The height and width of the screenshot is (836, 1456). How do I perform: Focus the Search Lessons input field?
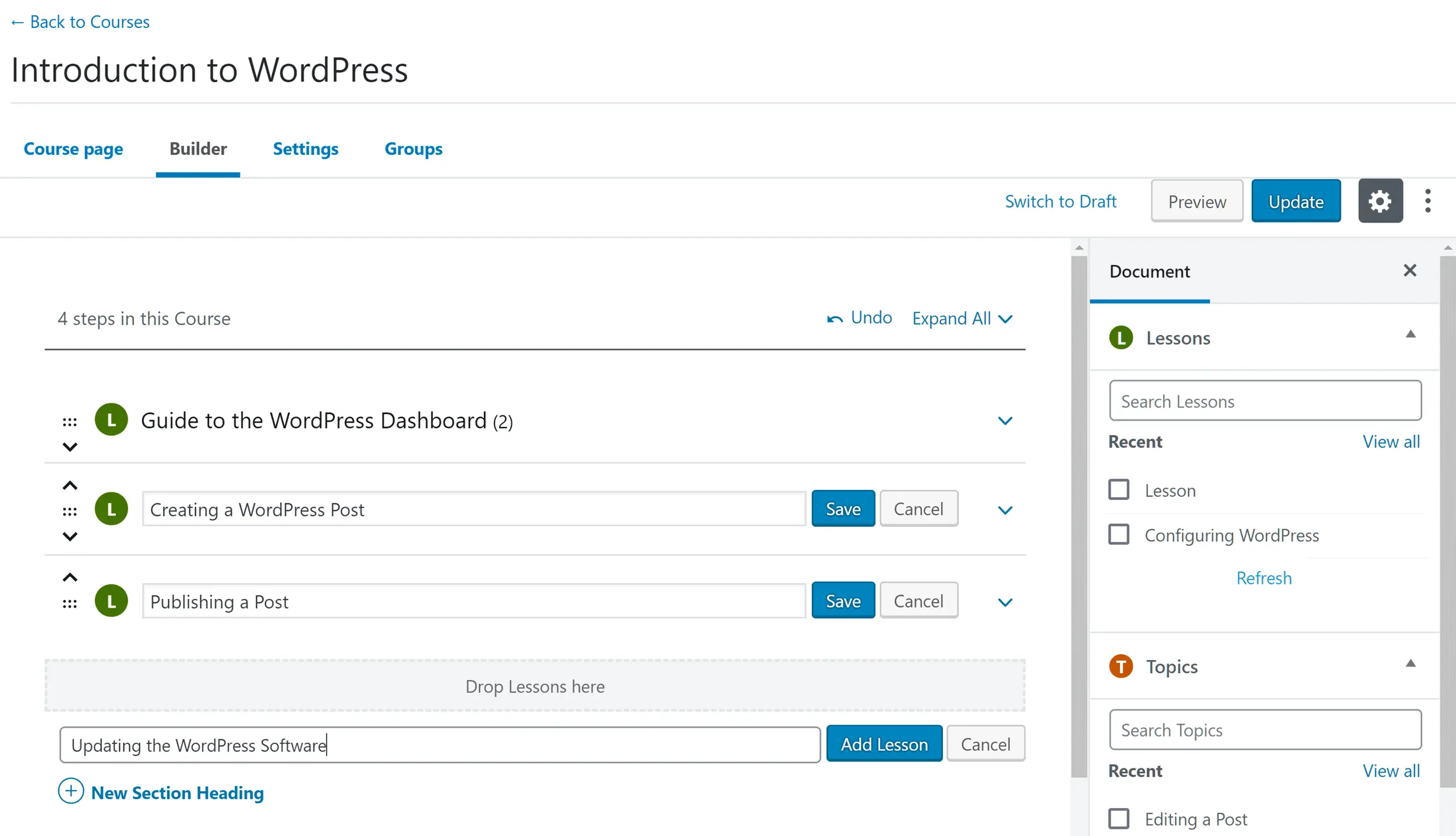point(1264,401)
